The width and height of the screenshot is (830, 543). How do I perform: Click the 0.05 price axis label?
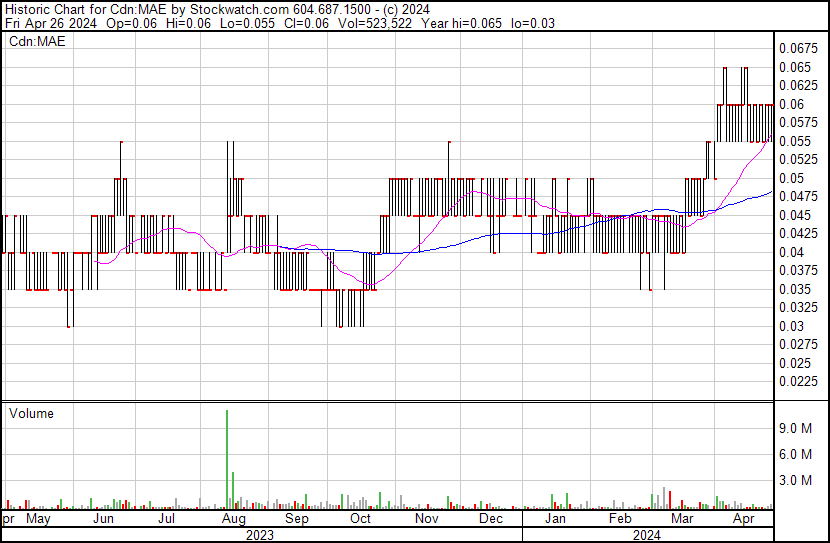coord(792,178)
